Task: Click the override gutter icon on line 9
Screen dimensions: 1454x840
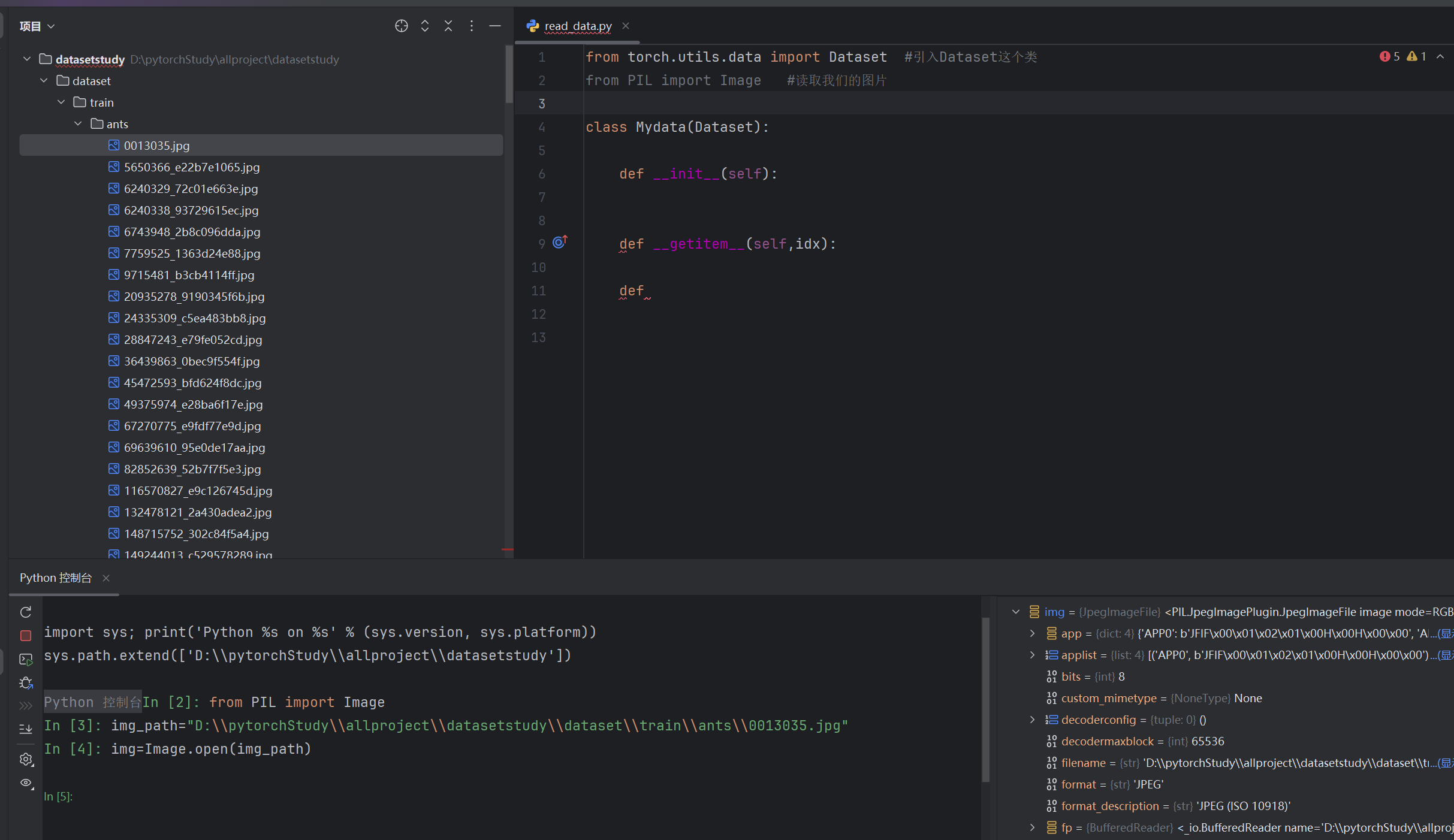Action: click(559, 242)
